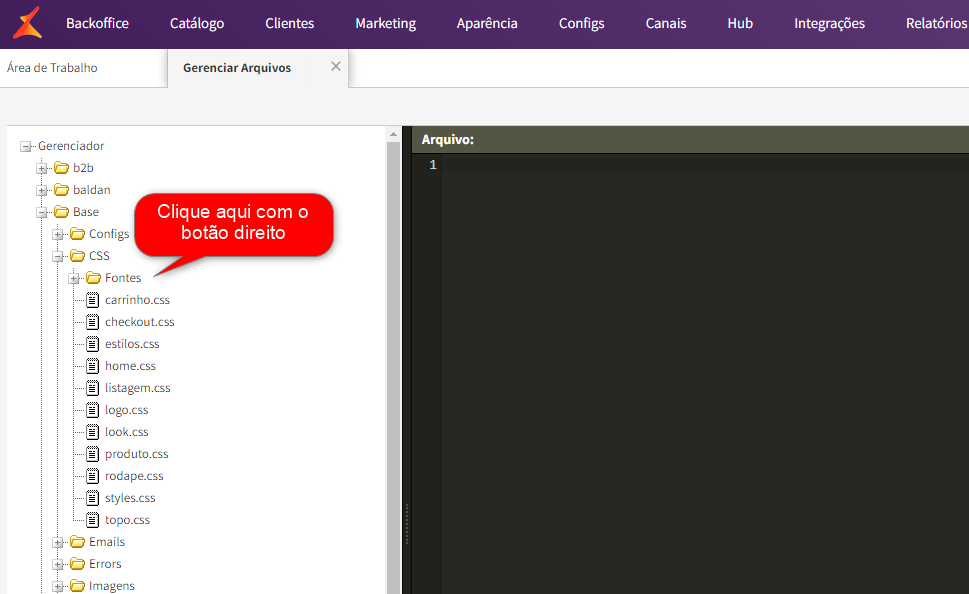Click the b2b folder icon
Image resolution: width=969 pixels, height=594 pixels.
point(61,168)
